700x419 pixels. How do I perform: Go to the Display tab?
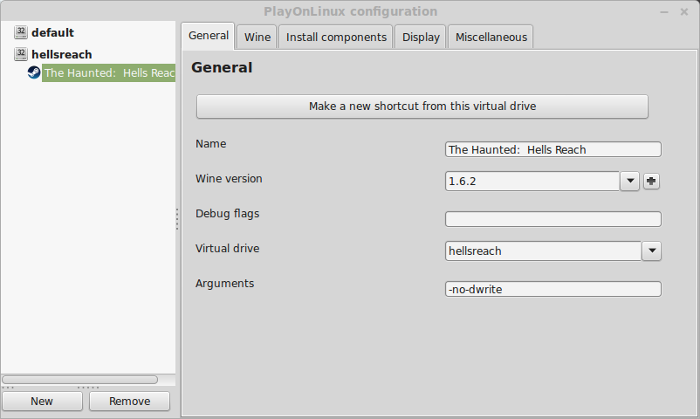(421, 37)
